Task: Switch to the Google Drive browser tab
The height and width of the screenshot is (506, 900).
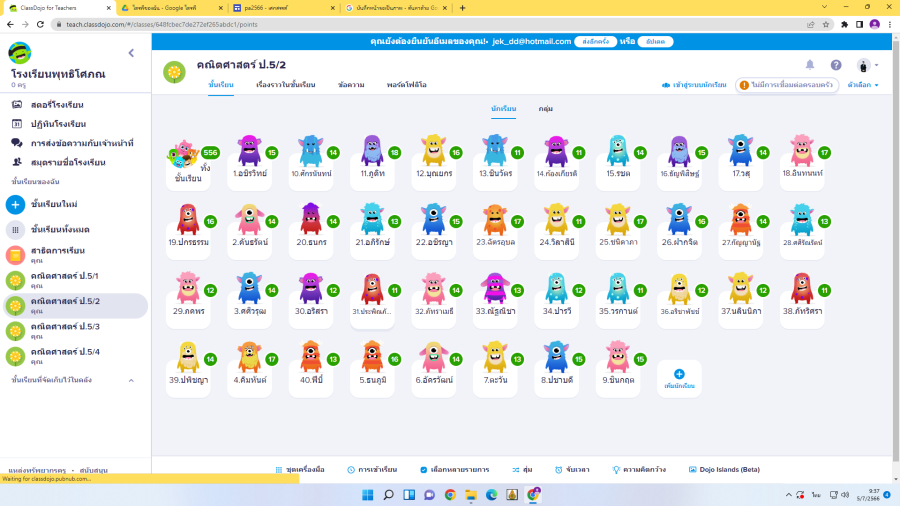Action: (171, 8)
